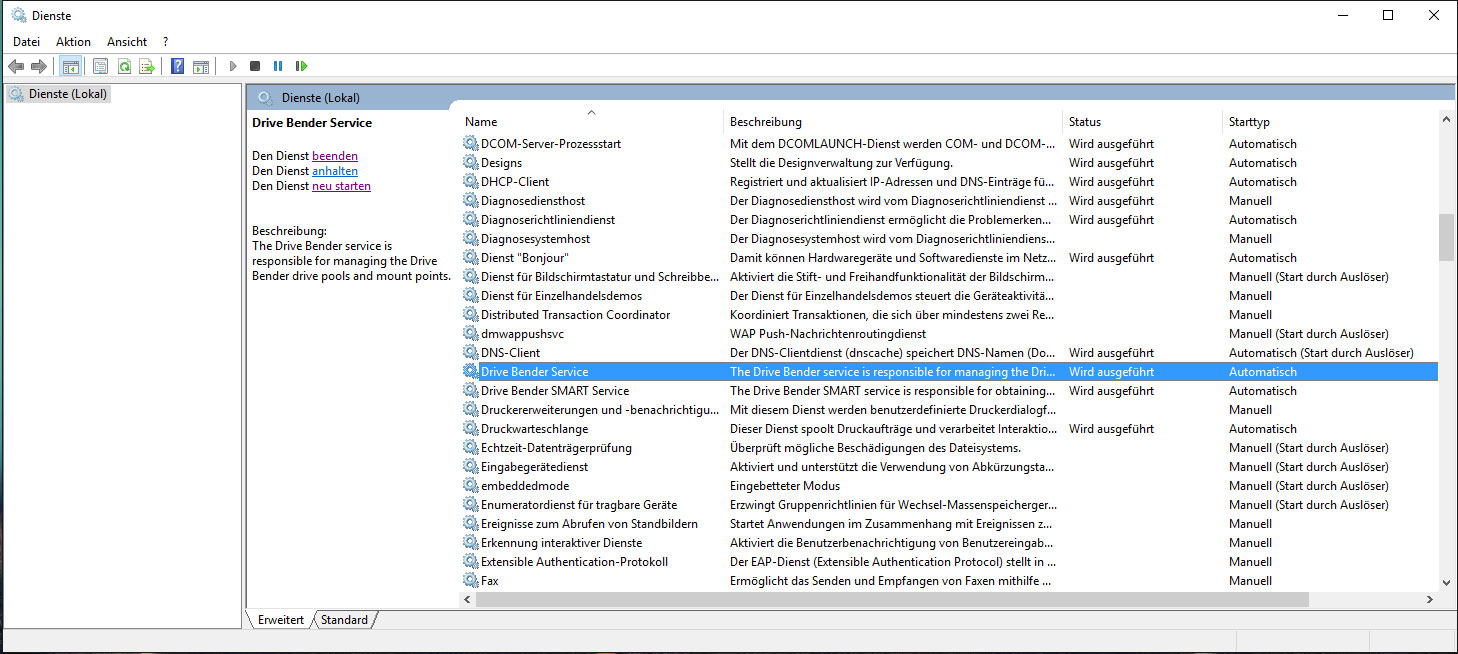Screen dimensions: 1458x654
Task: Click gear icon of DNS-Client row
Action: [471, 352]
